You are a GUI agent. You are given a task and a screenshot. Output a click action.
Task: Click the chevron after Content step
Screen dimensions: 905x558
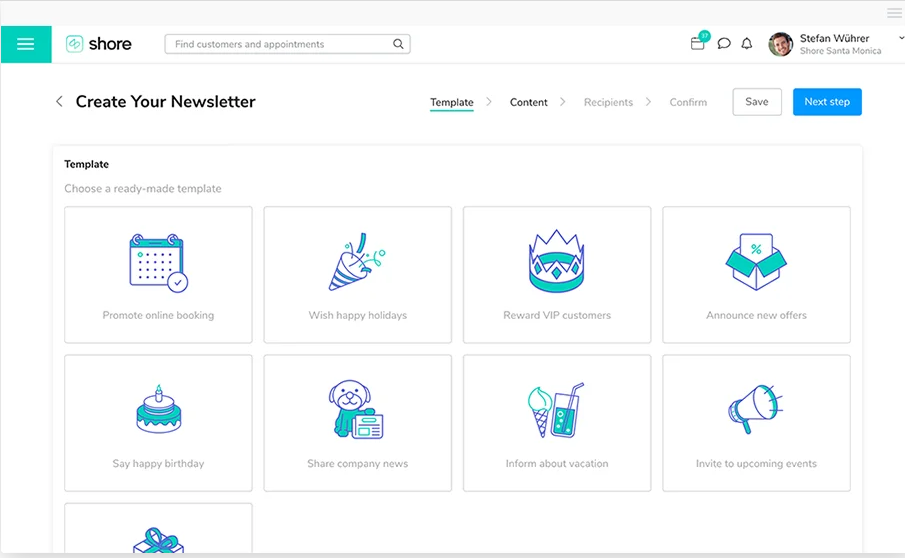[x=563, y=102]
